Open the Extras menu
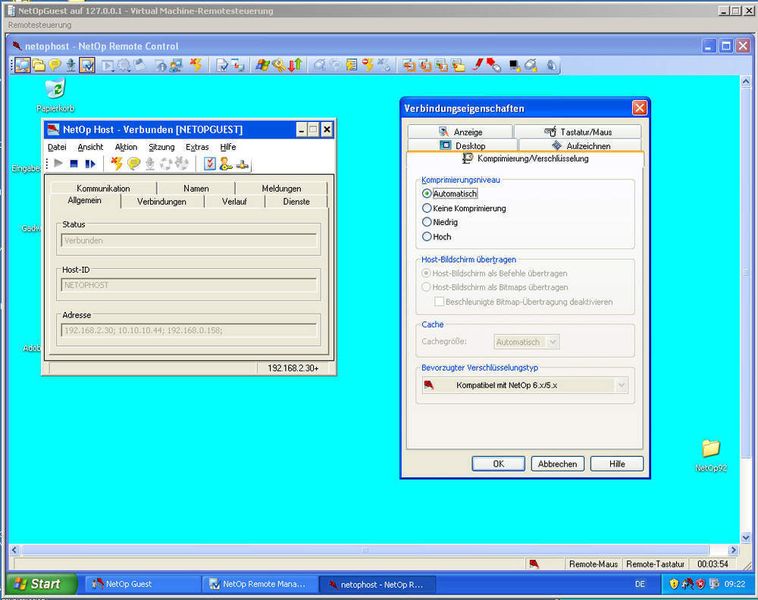 coord(197,147)
